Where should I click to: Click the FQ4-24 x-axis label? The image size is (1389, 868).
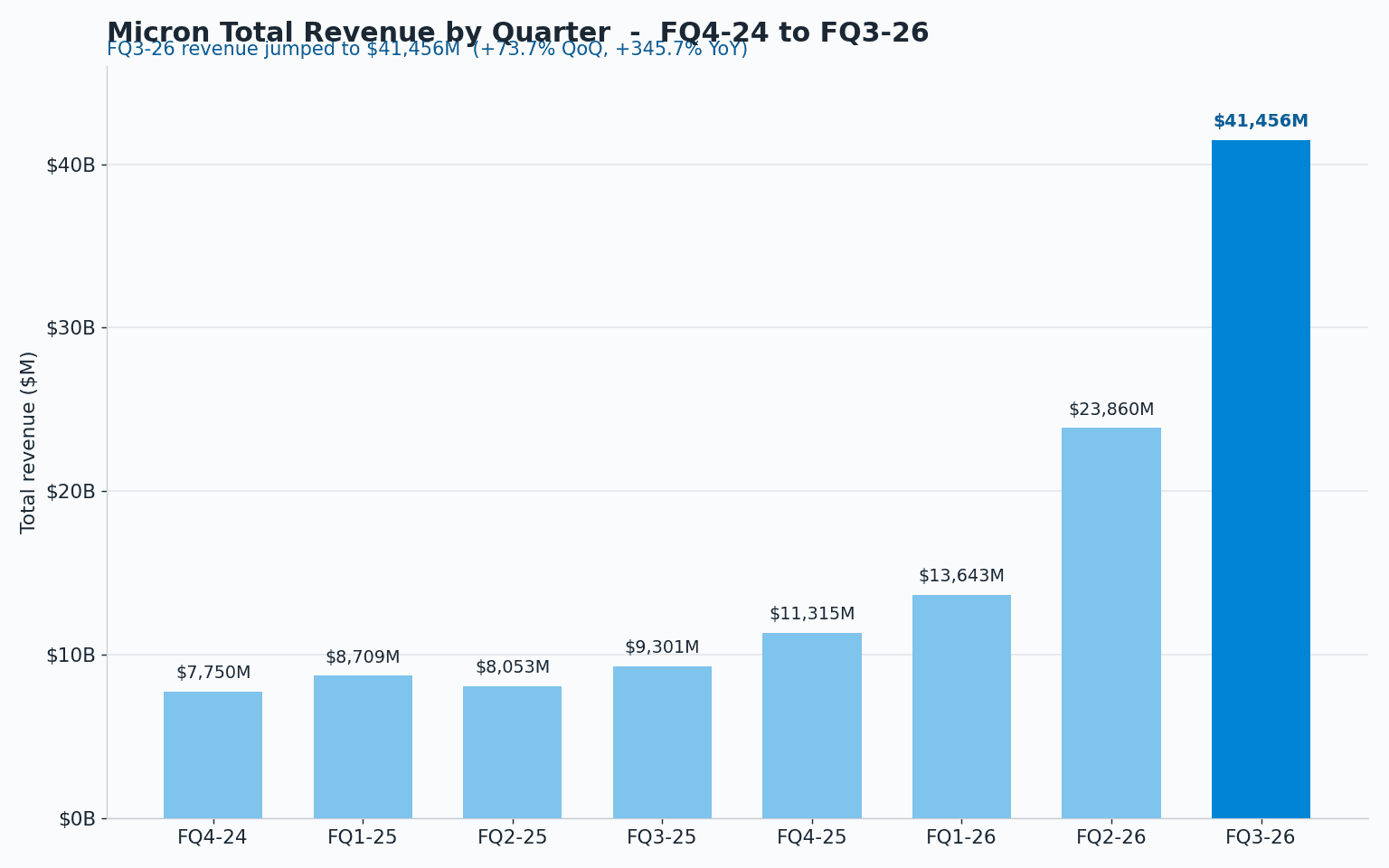213,837
